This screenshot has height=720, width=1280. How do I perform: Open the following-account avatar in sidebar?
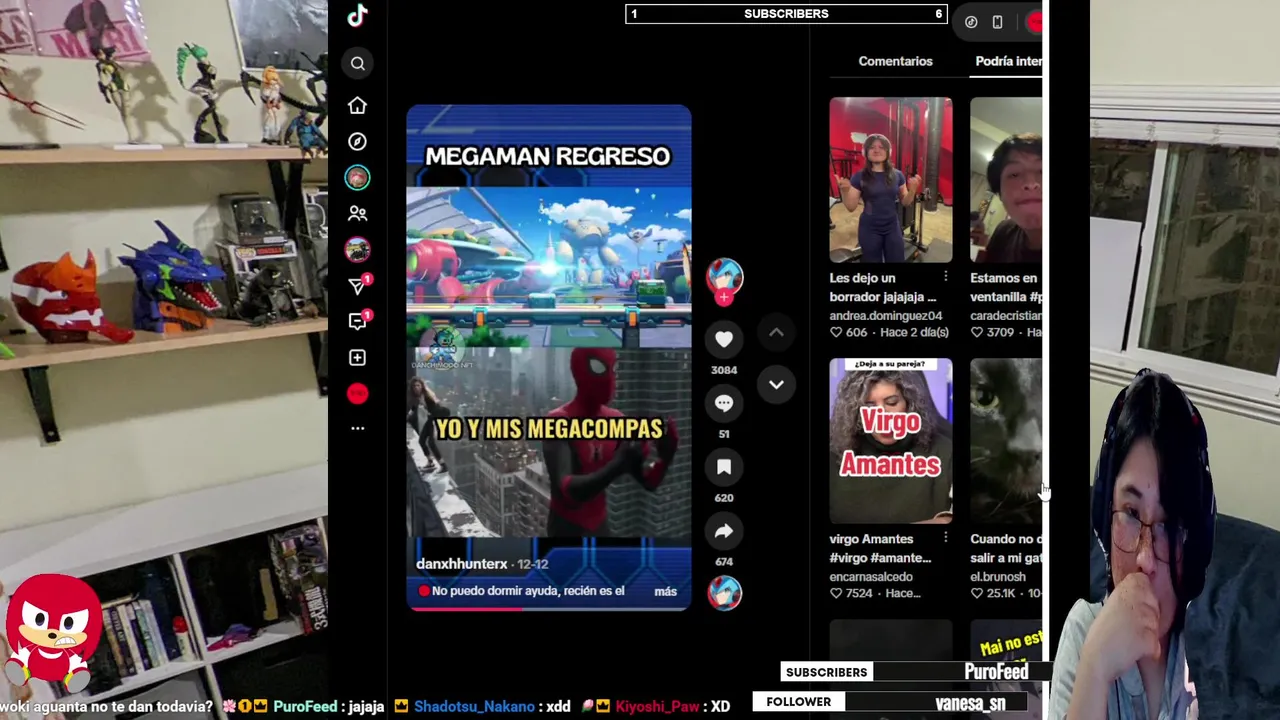coord(357,177)
